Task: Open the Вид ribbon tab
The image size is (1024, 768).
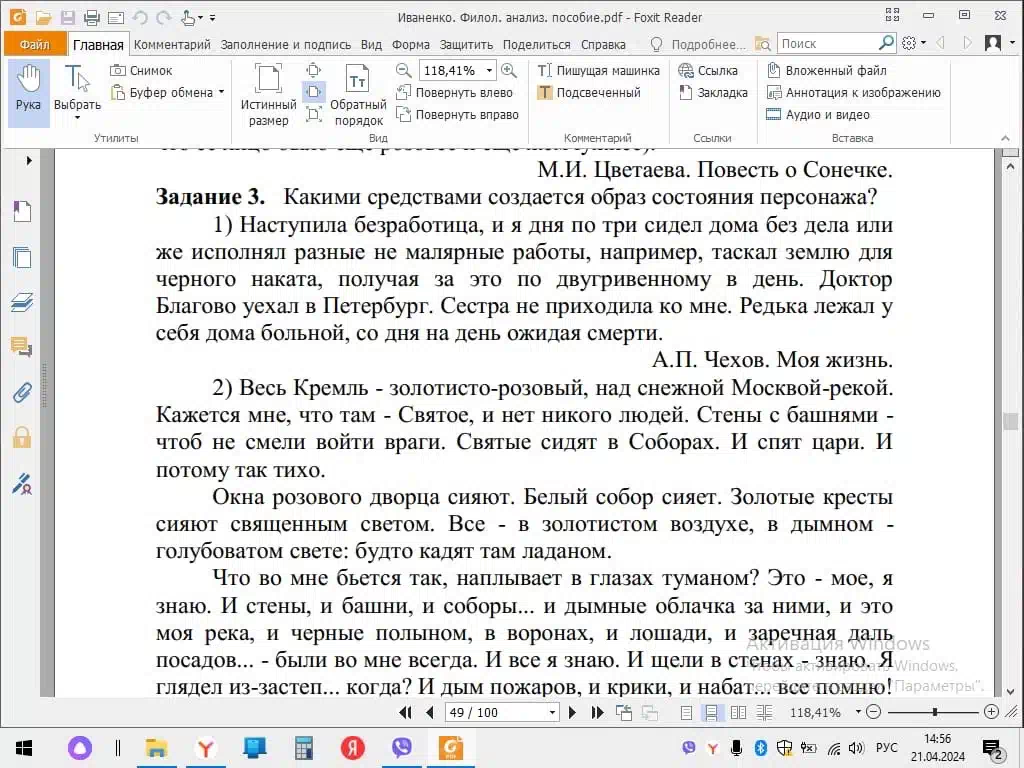Action: 371,44
